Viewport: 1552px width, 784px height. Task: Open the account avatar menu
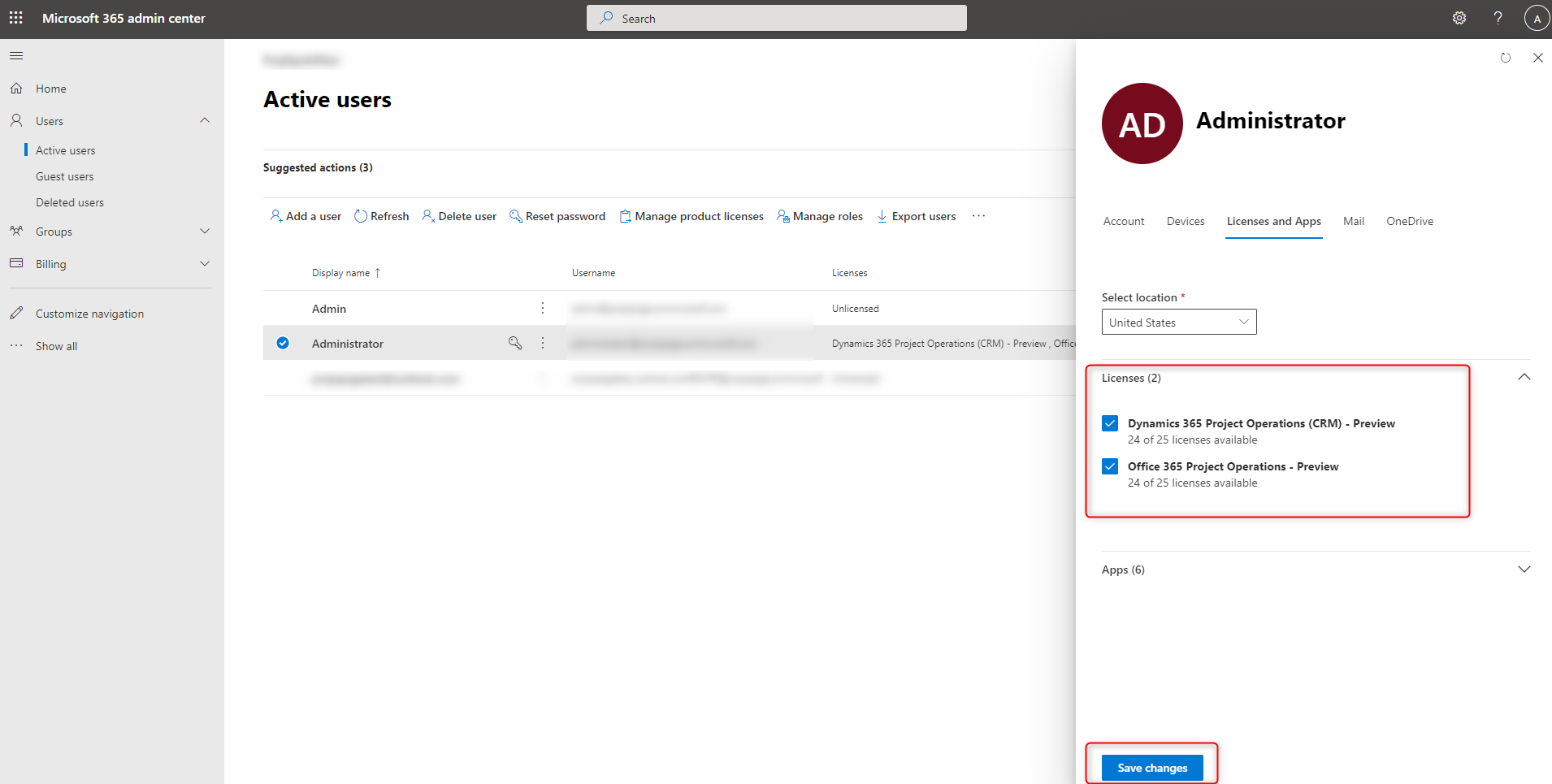coord(1537,18)
